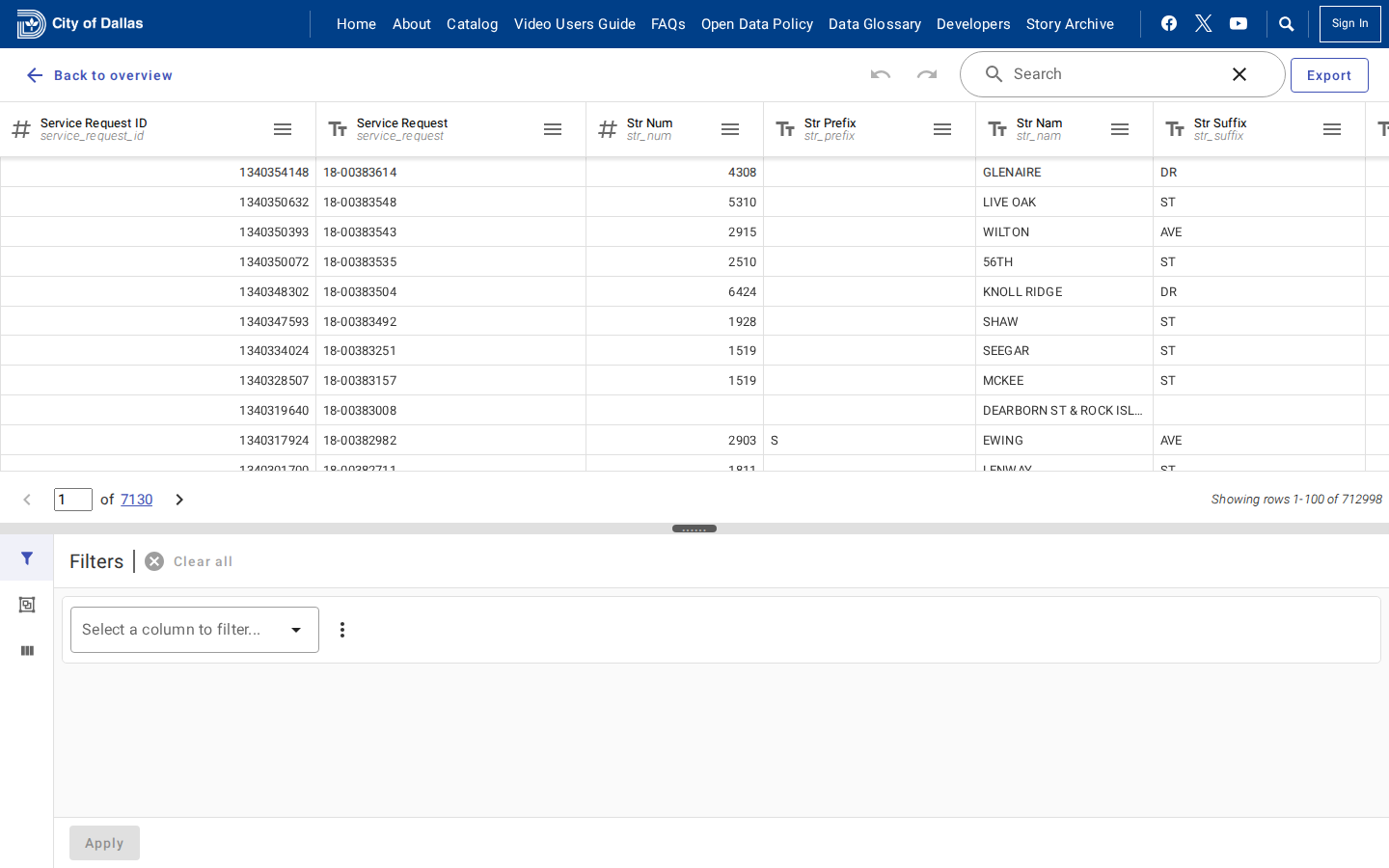Open the X (Twitter) icon
This screenshot has width=1389, height=868.
(x=1204, y=23)
